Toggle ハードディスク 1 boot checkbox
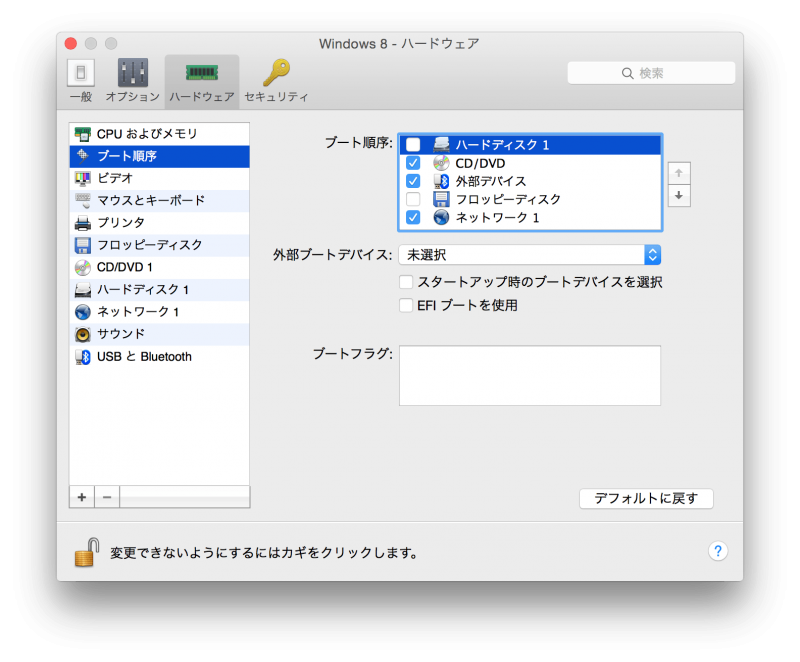800x662 pixels. 413,145
